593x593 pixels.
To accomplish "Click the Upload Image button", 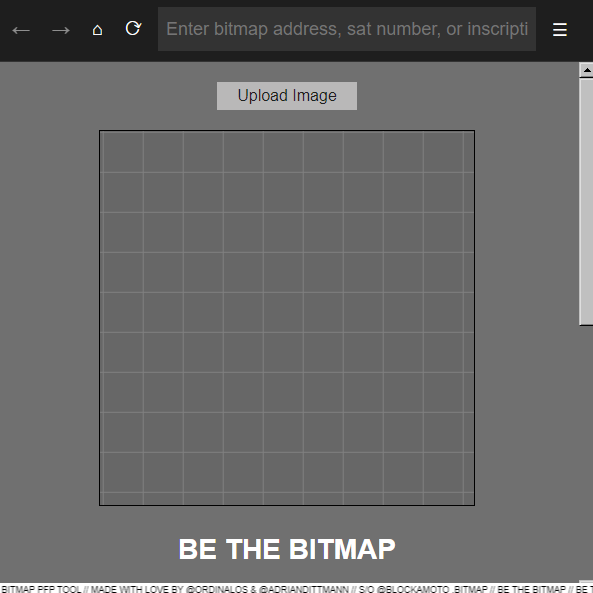I will 287,96.
